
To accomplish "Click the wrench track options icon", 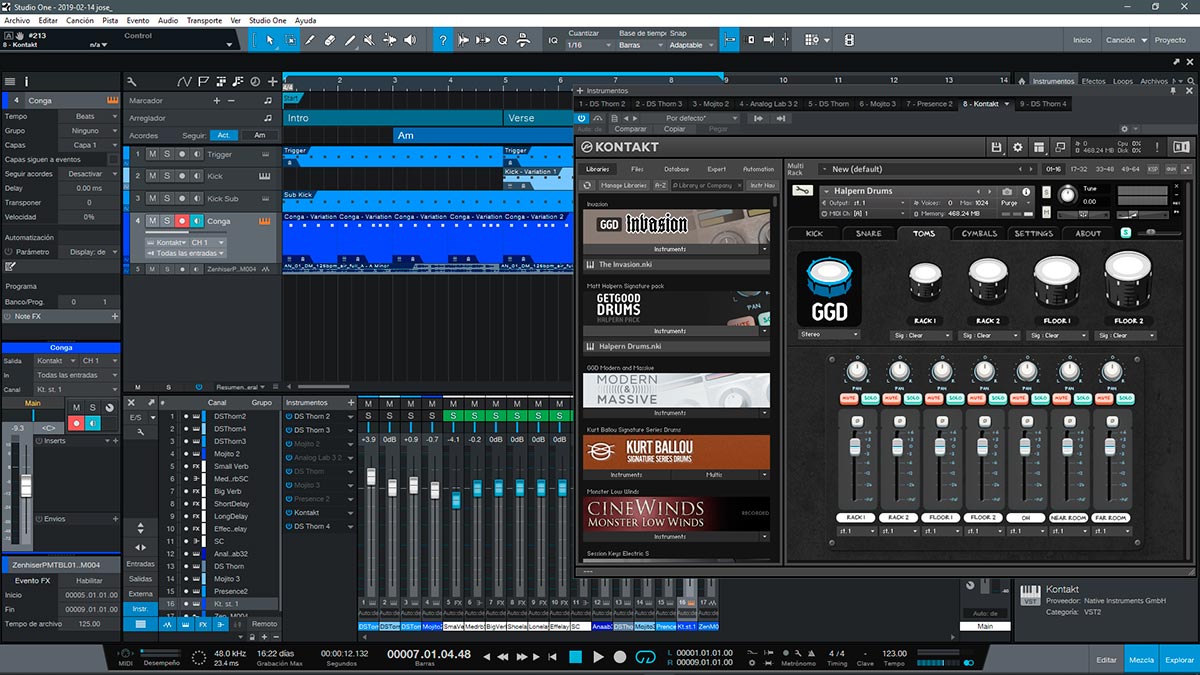I will 133,81.
